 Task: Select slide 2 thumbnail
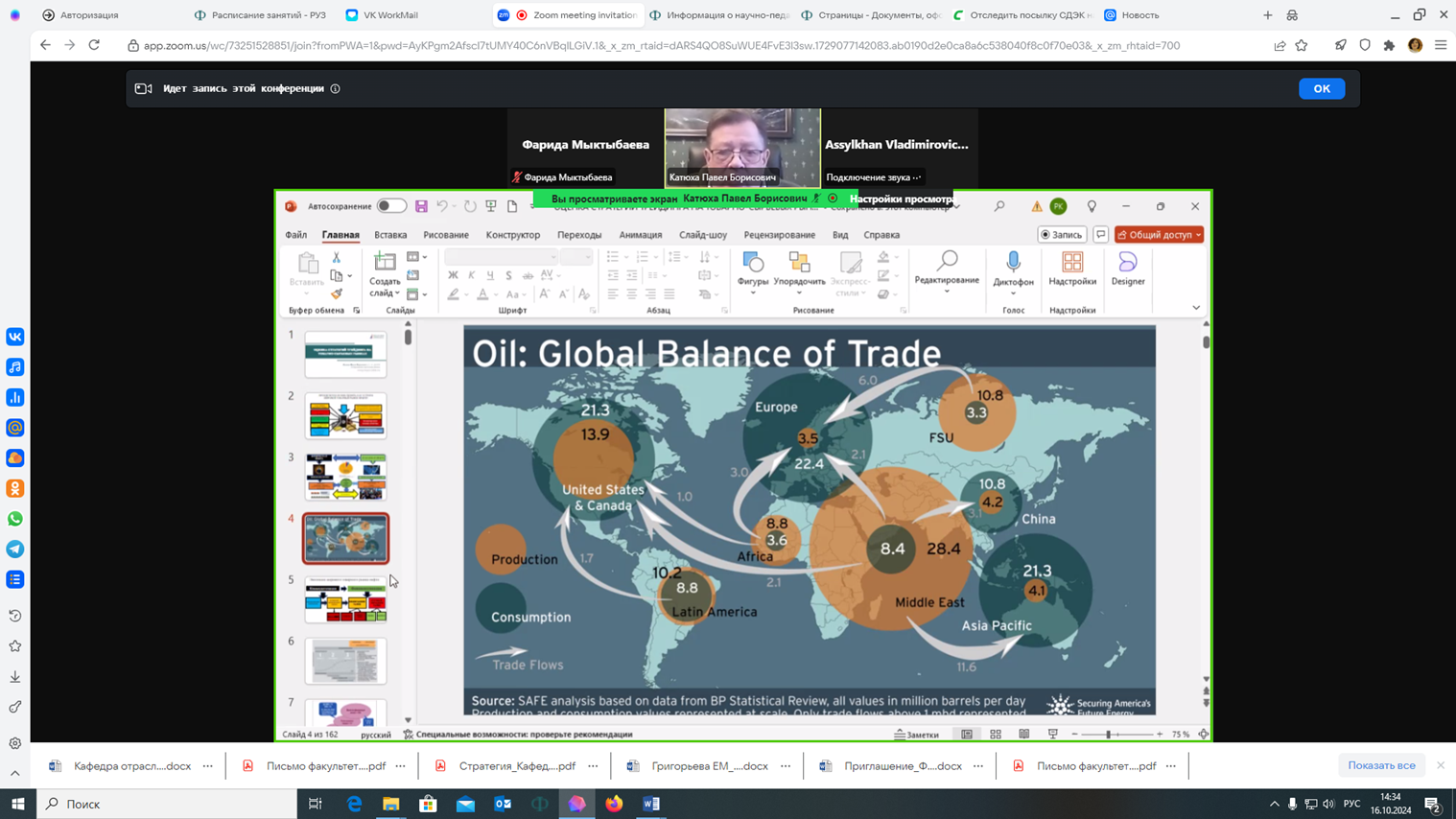[x=345, y=416]
